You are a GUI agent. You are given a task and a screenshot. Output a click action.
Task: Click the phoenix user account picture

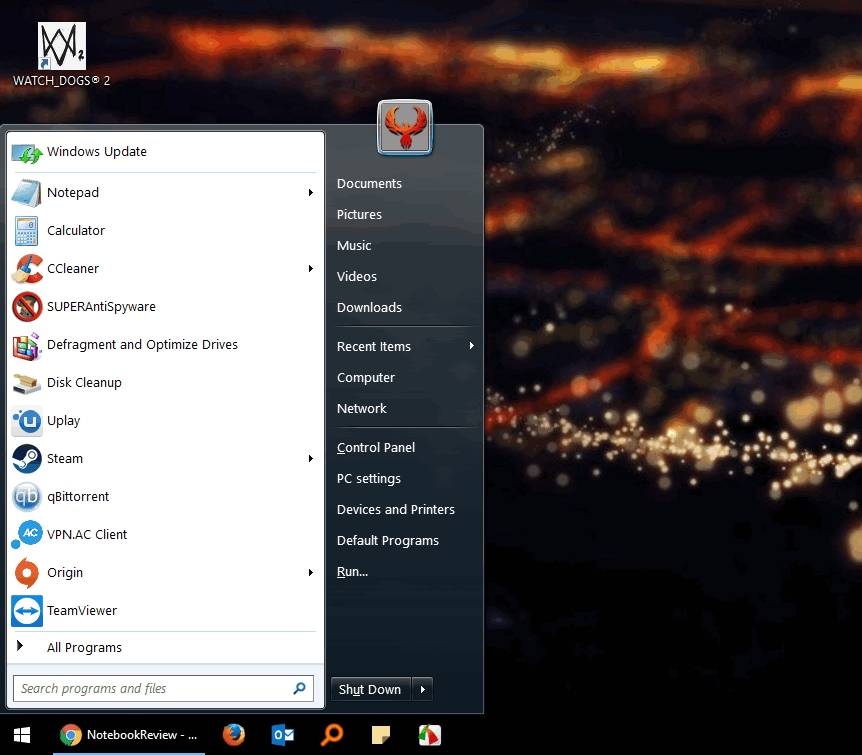(405, 128)
